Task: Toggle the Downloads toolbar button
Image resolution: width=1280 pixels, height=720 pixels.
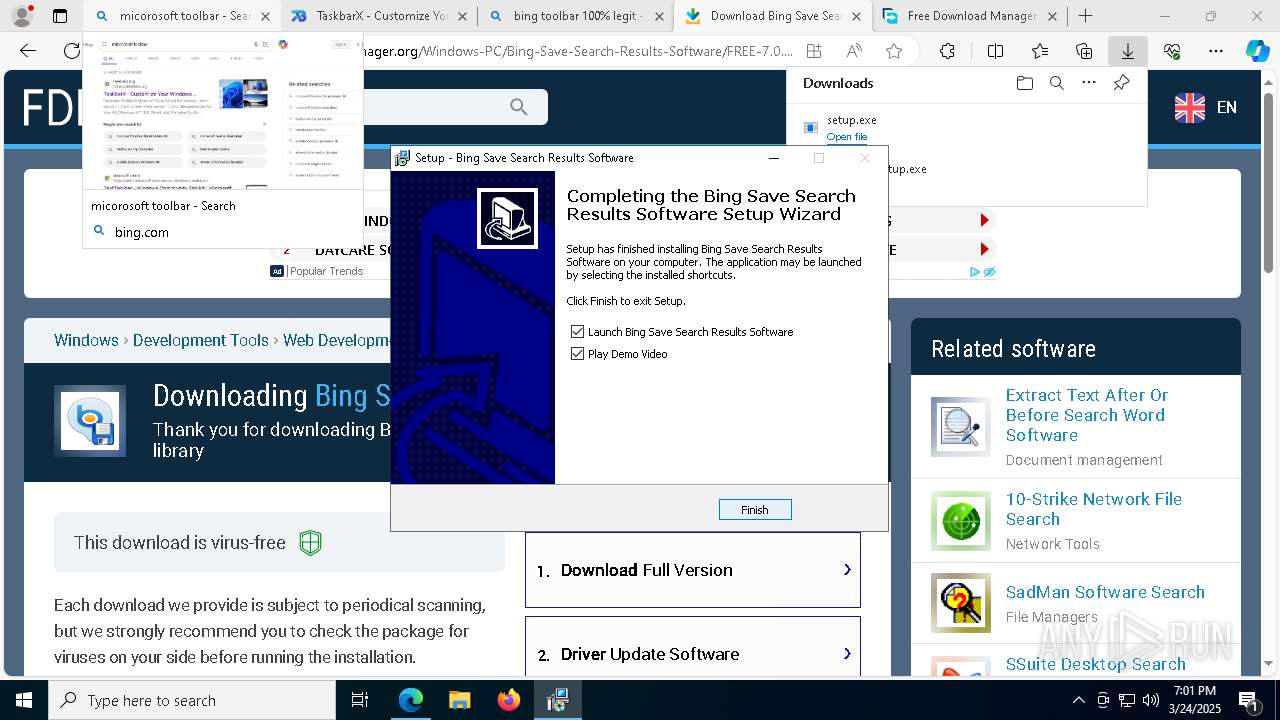Action: (1128, 51)
